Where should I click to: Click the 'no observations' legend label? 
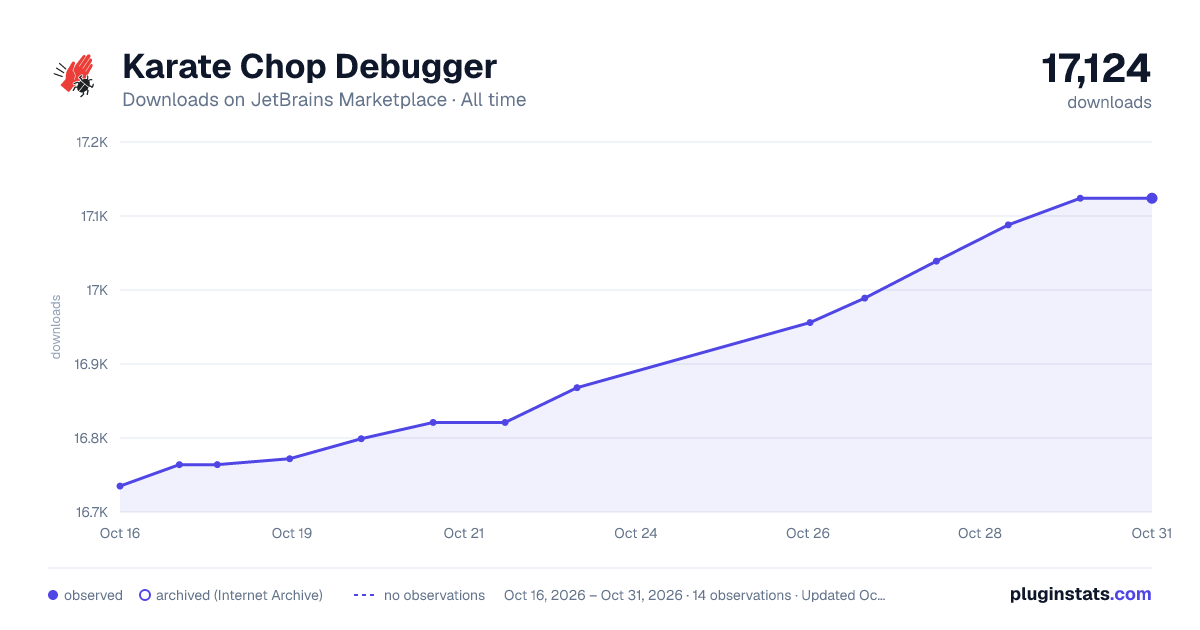pyautogui.click(x=434, y=595)
